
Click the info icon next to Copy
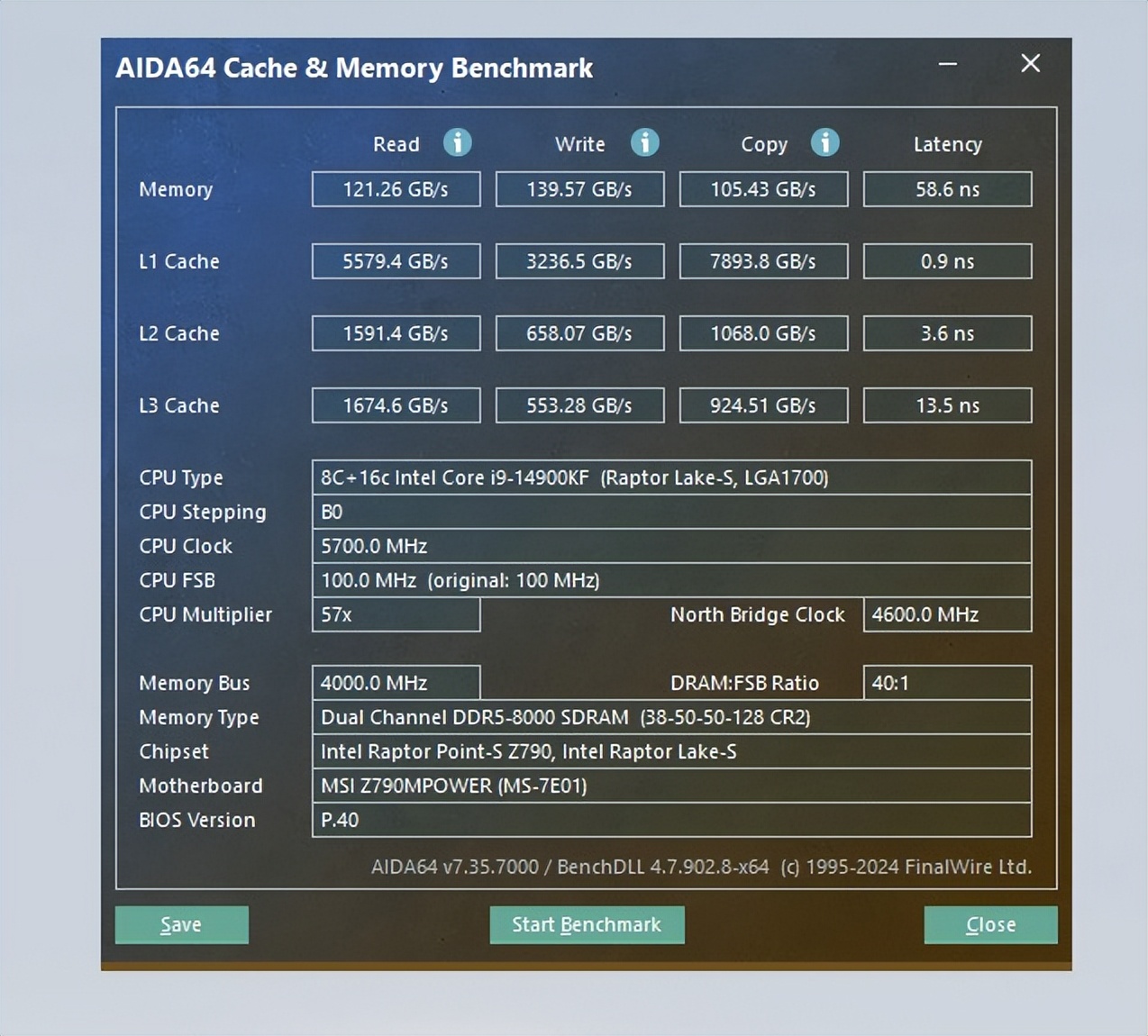click(x=825, y=142)
